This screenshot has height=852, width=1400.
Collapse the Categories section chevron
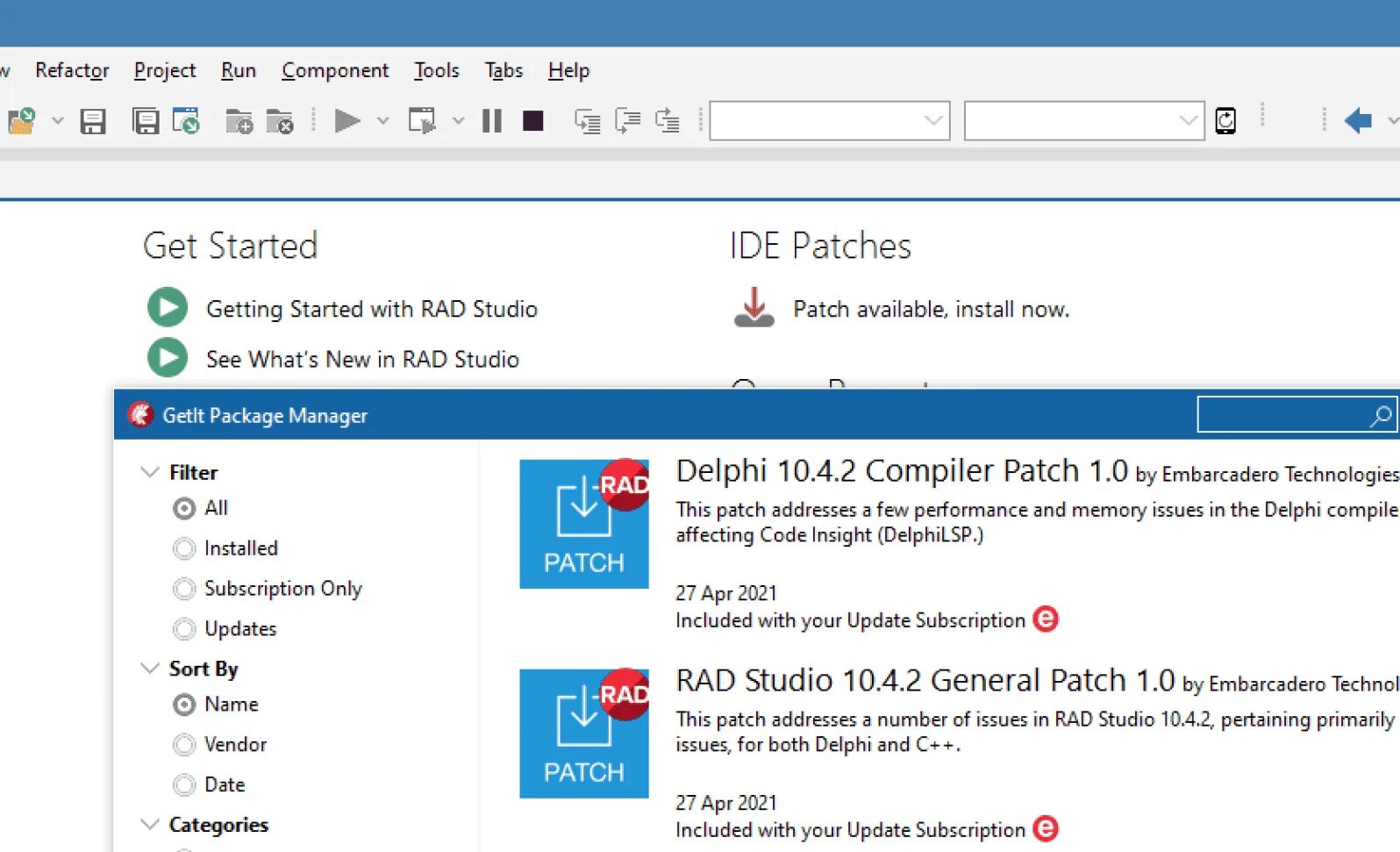point(150,825)
